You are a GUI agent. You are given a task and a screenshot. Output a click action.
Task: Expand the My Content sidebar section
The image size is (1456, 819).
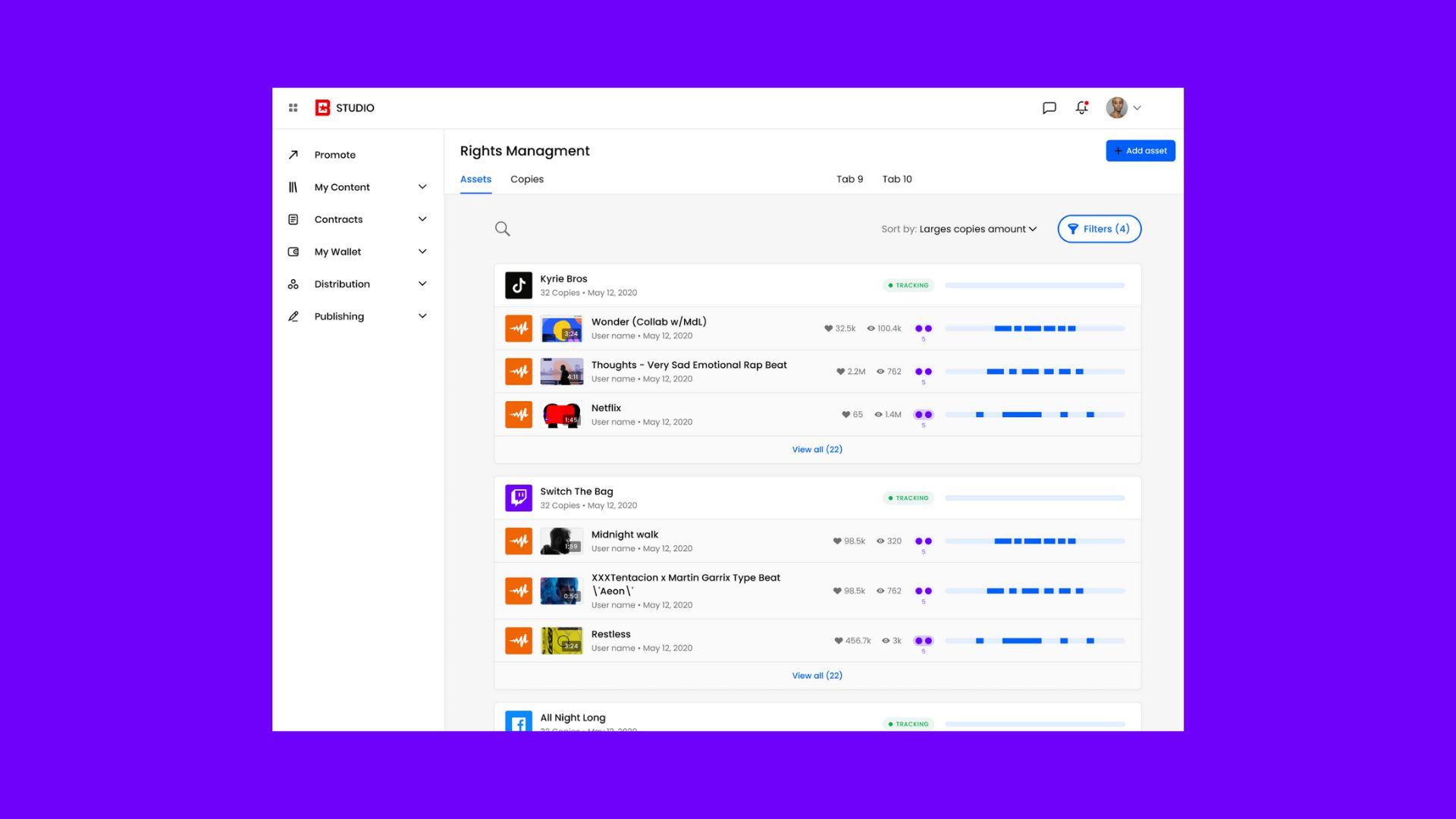pos(422,187)
